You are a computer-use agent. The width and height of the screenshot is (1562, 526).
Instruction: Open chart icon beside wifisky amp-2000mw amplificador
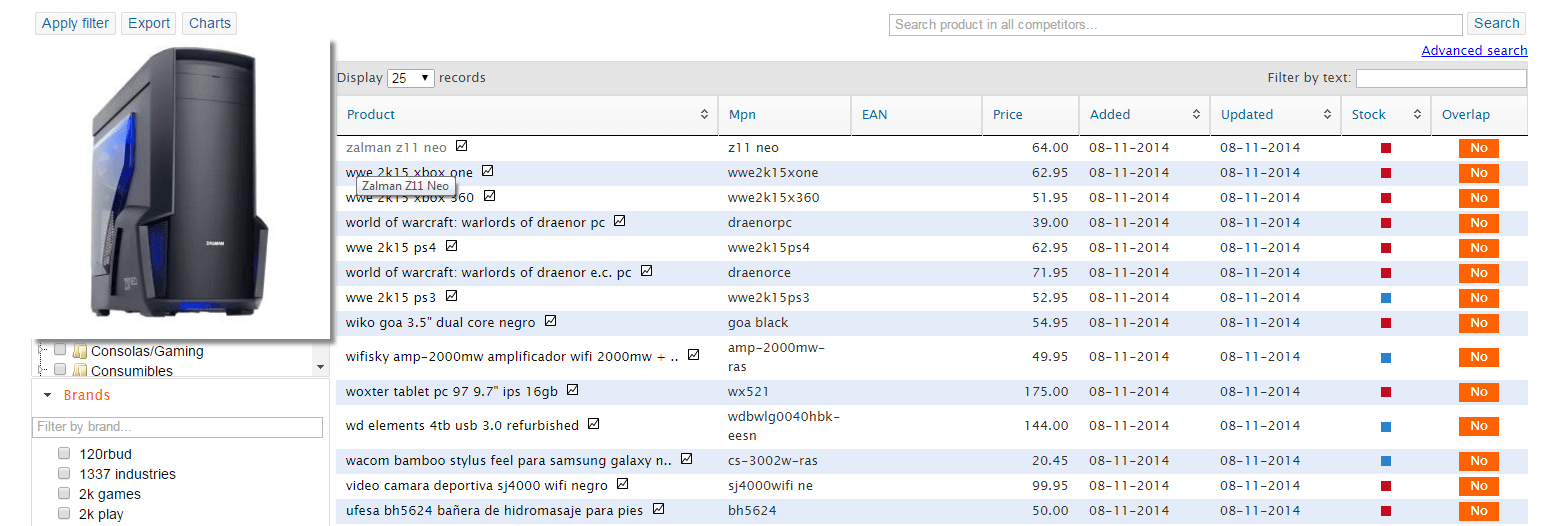pyautogui.click(x=693, y=355)
